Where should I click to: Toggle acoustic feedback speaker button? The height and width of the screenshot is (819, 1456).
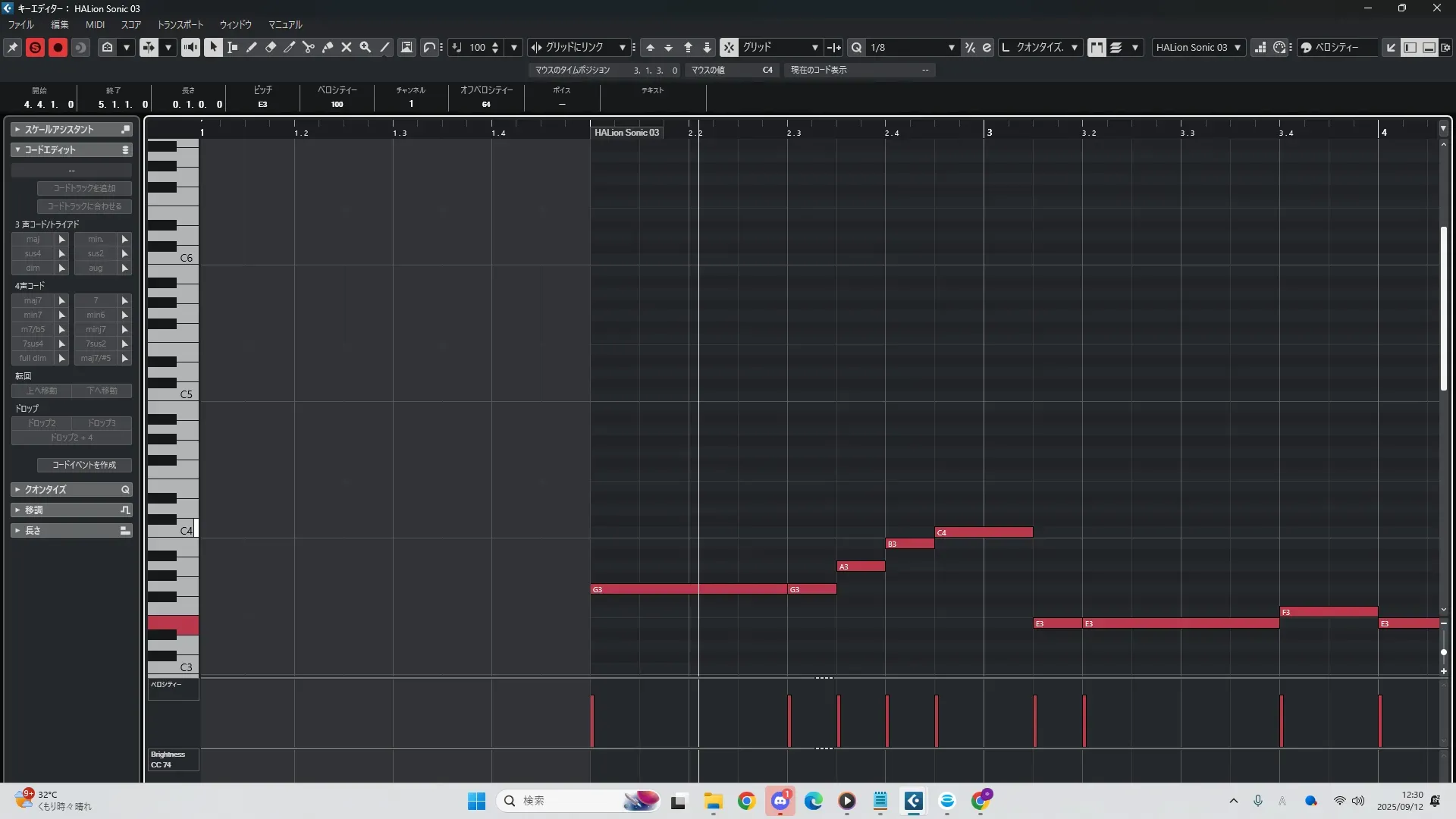[x=190, y=47]
